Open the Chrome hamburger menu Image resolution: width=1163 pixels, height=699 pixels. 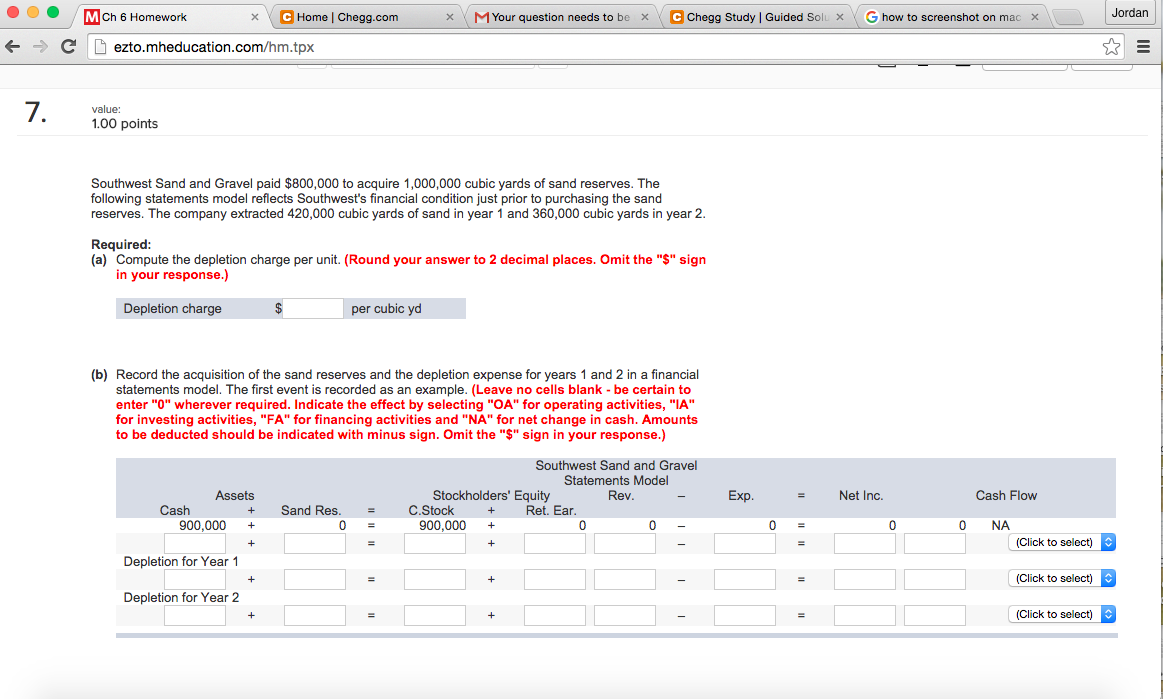click(x=1143, y=47)
